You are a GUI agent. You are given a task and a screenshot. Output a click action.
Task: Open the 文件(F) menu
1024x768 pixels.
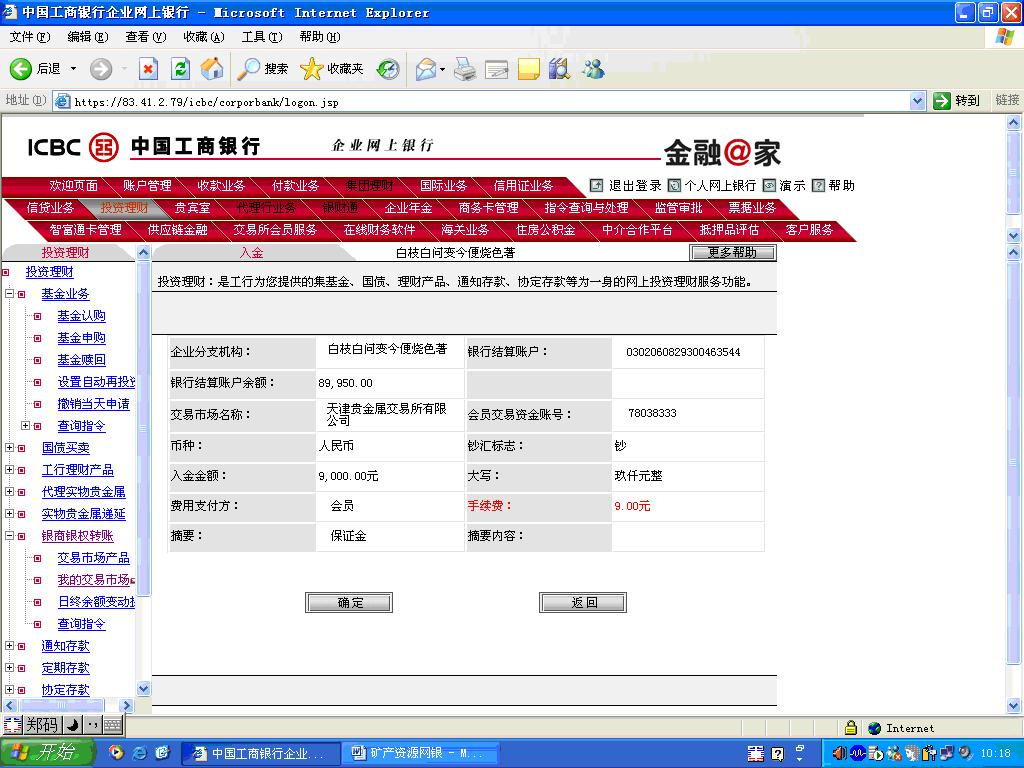click(29, 37)
